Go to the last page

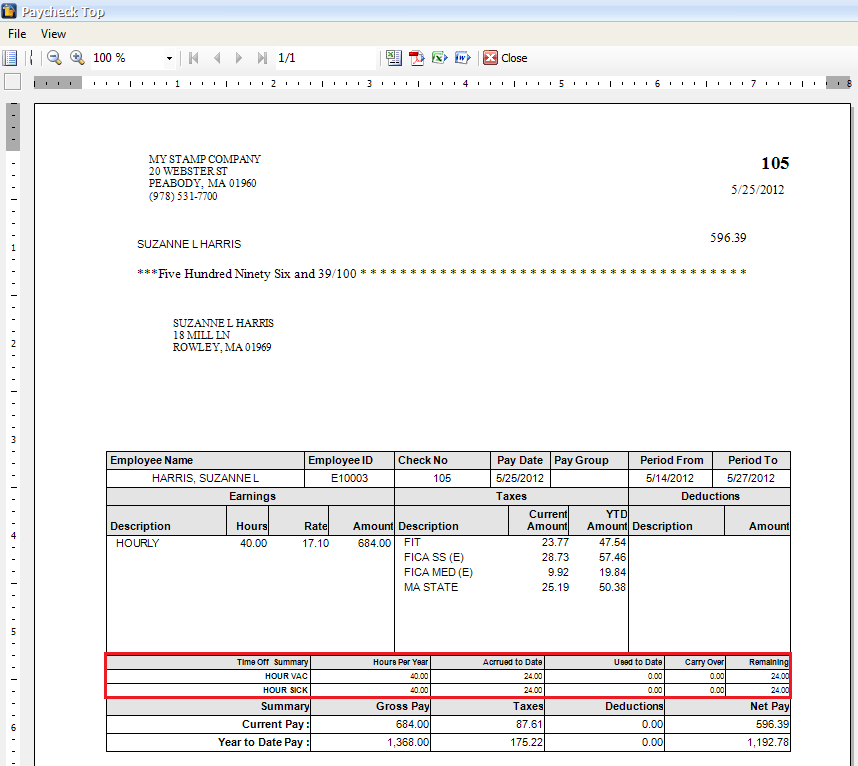[262, 57]
